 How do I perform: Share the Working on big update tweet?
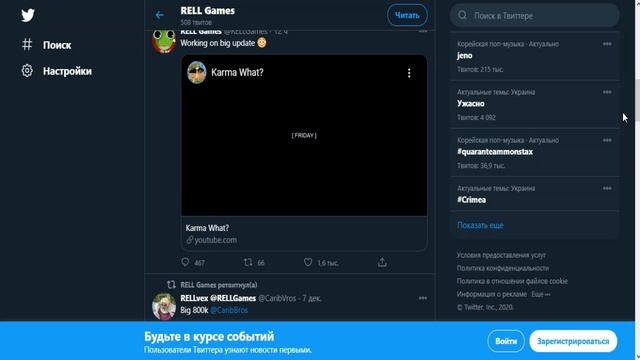382,262
